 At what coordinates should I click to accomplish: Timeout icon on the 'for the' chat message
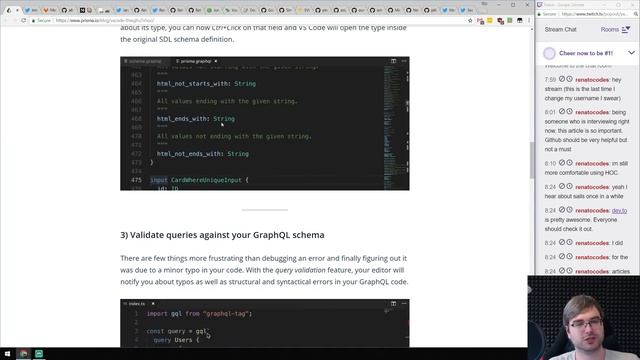tap(569, 257)
